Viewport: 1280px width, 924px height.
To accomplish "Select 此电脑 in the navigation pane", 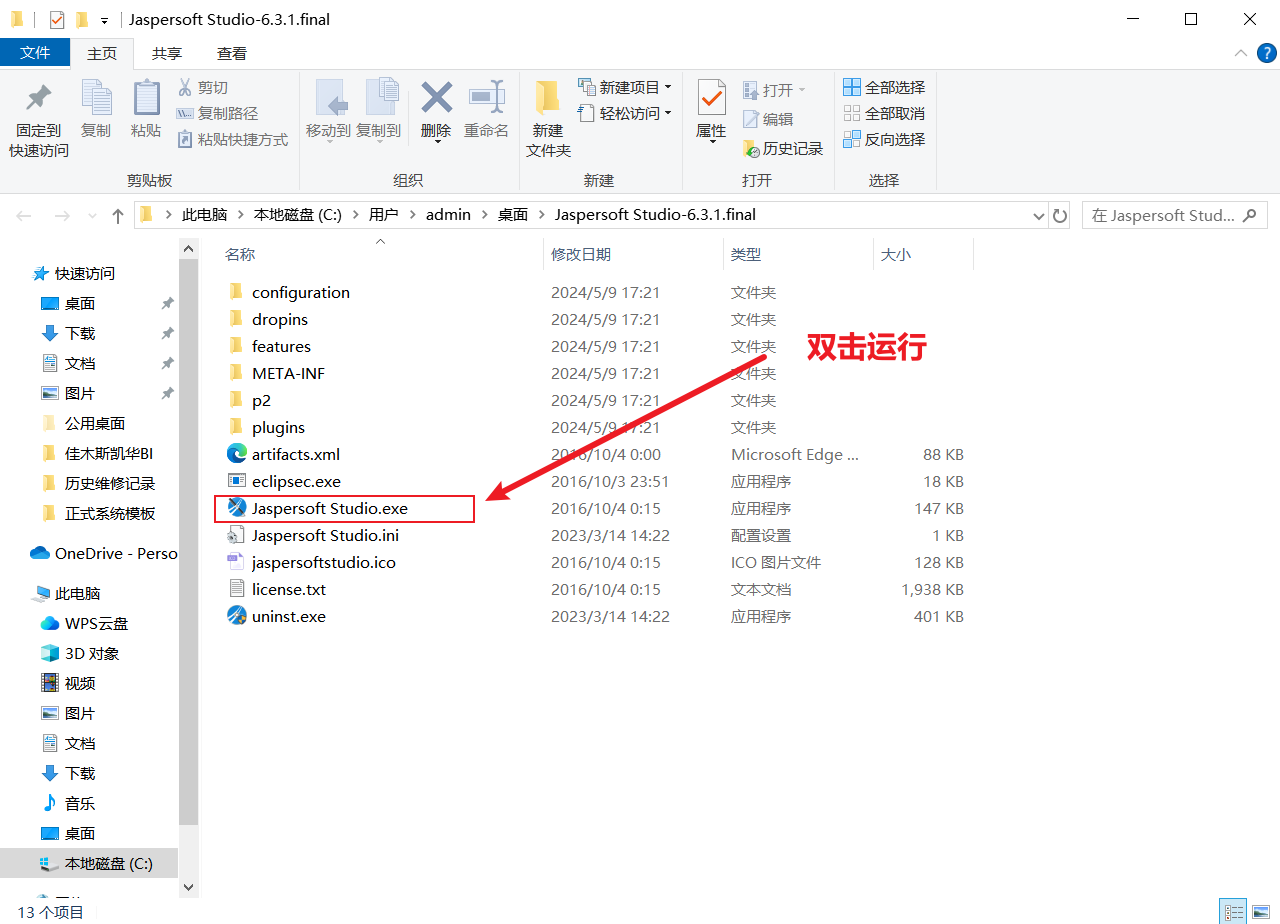I will tap(78, 593).
